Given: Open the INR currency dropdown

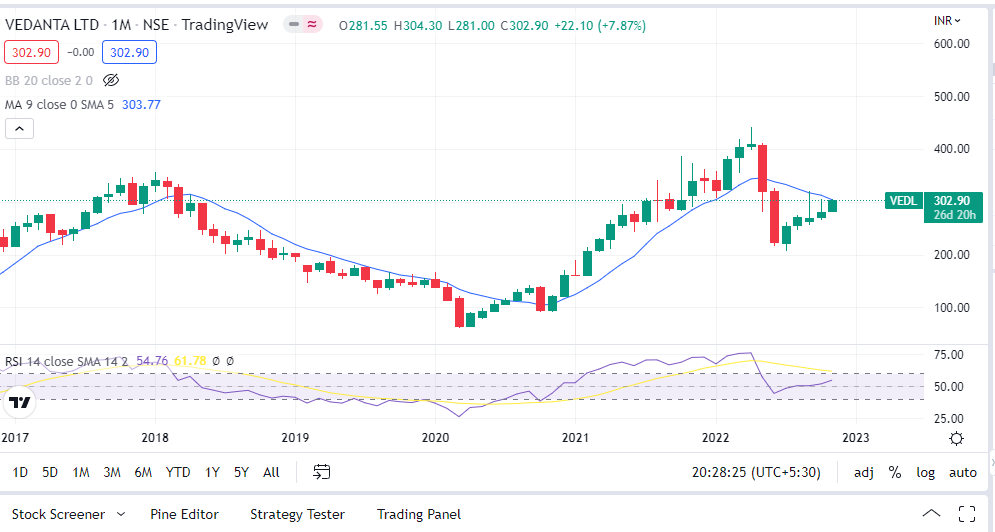Looking at the screenshot, I should click(947, 21).
